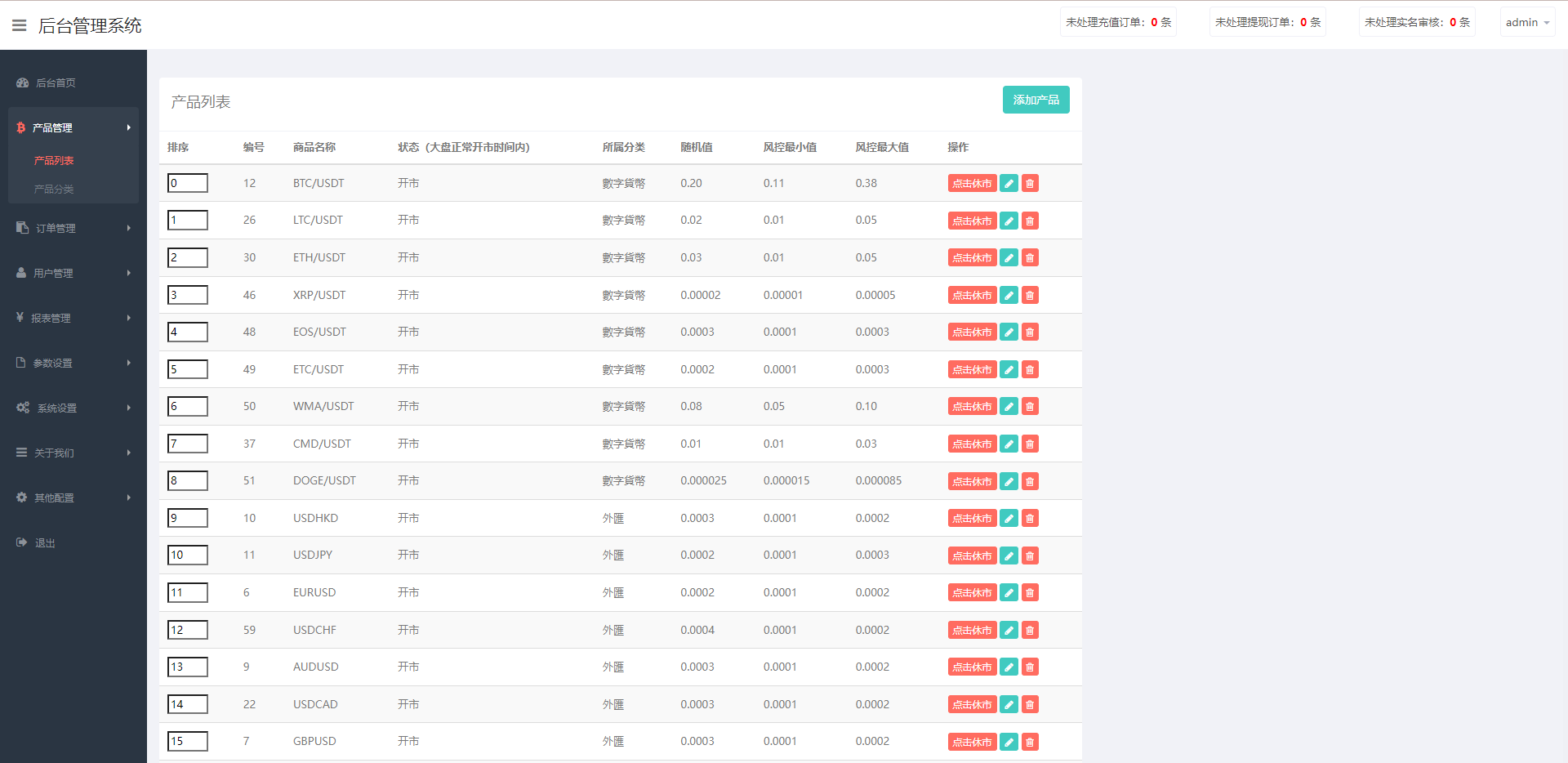Click edit pencil icon for XRP/USDT row
The height and width of the screenshot is (763, 1568).
1009,295
